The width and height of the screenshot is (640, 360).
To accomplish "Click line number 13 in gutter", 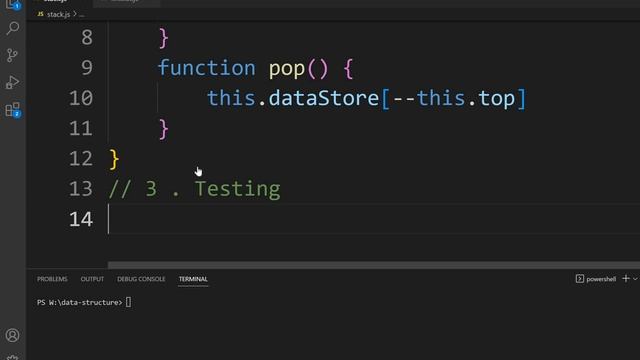I will coord(81,189).
